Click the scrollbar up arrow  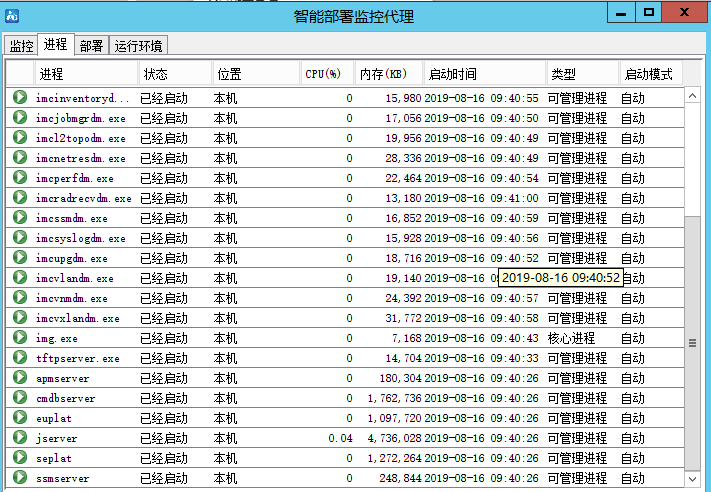[x=692, y=95]
